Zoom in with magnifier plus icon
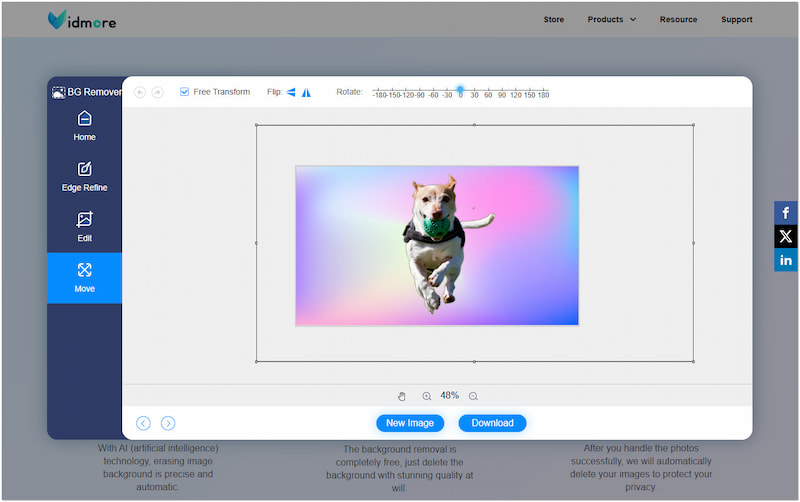The image size is (800, 502). (427, 396)
